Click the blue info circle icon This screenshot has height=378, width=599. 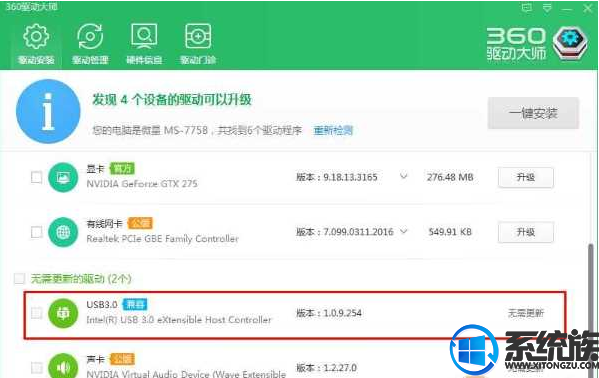coord(48,111)
